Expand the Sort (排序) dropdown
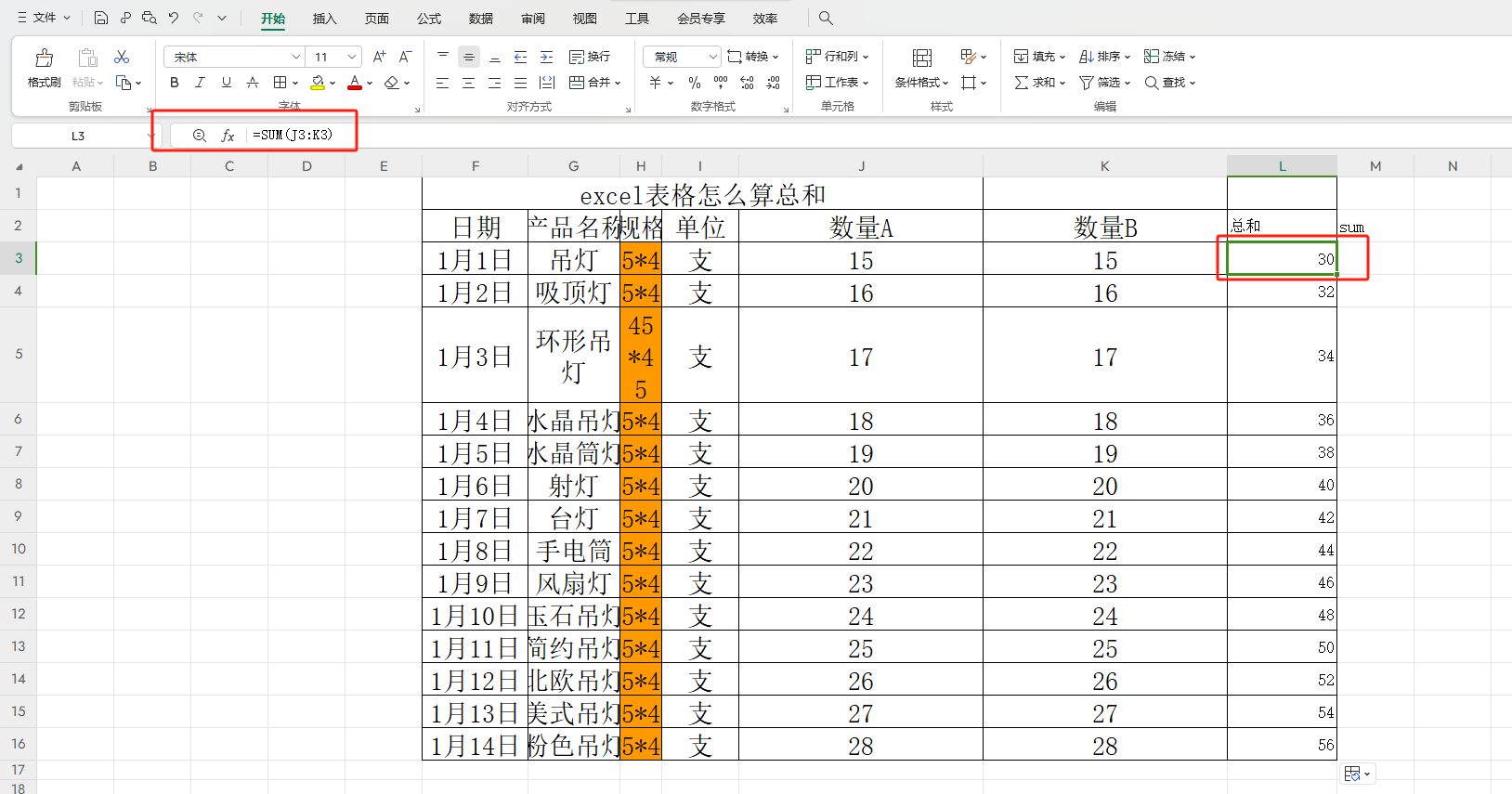The height and width of the screenshot is (794, 1512). tap(1127, 57)
